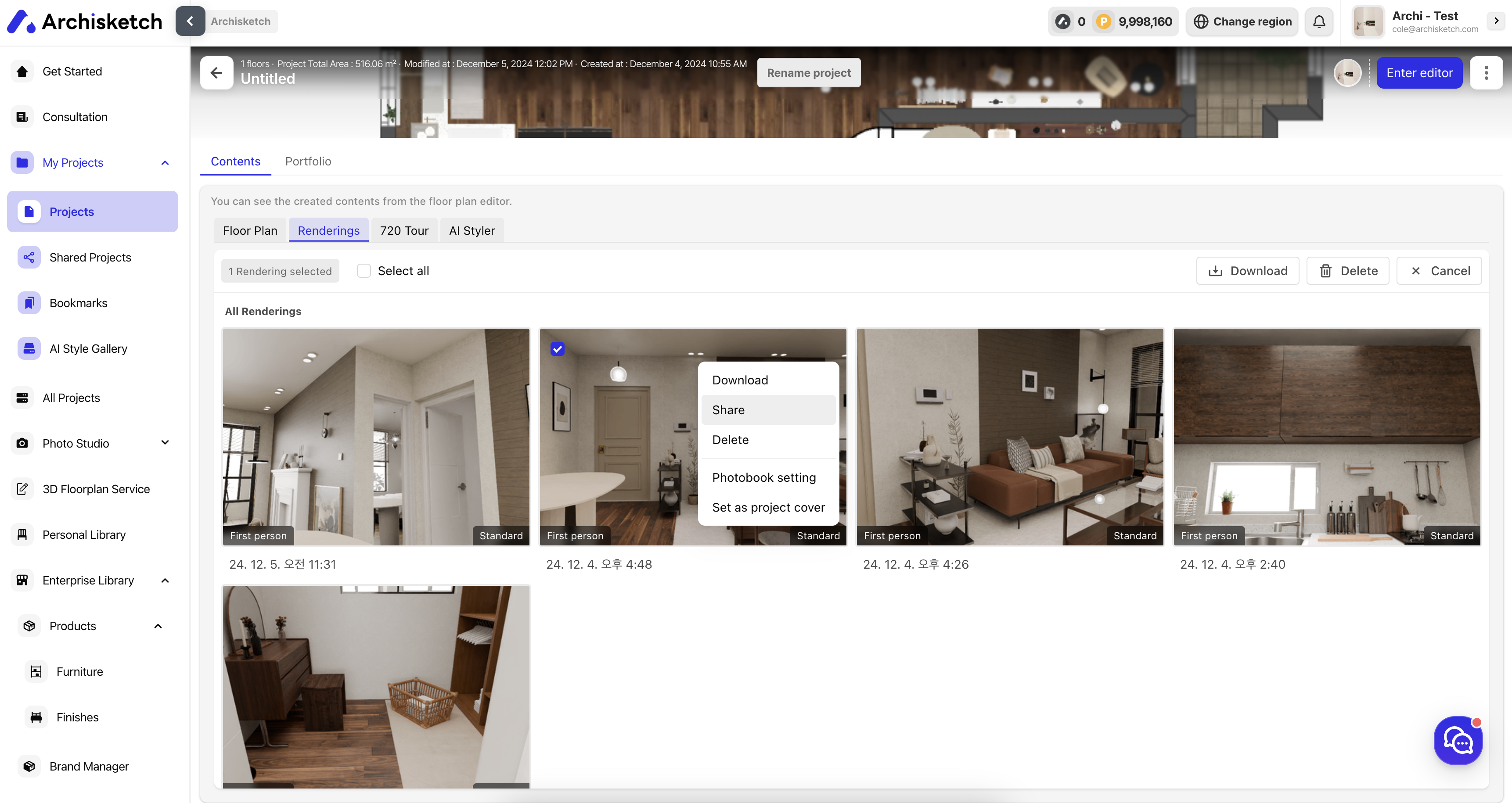
Task: Click the back arrow beside Untitled
Action: click(x=216, y=73)
